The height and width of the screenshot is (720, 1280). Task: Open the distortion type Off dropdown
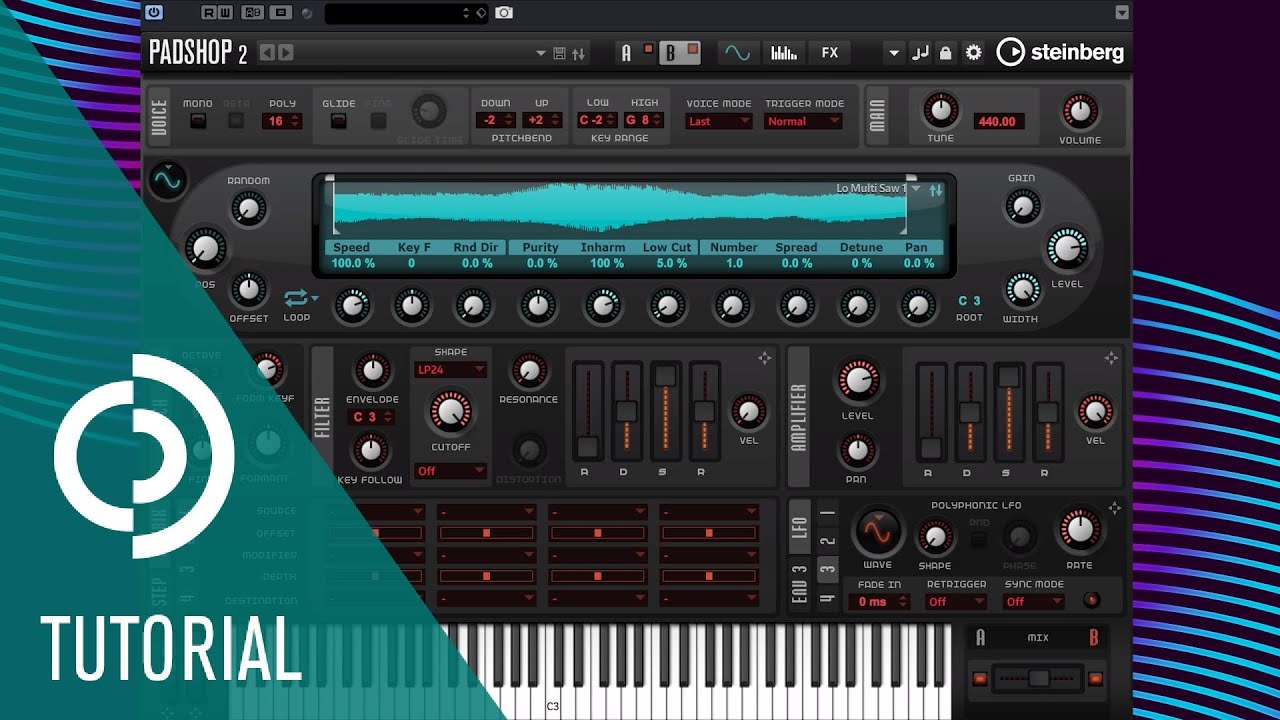[450, 471]
